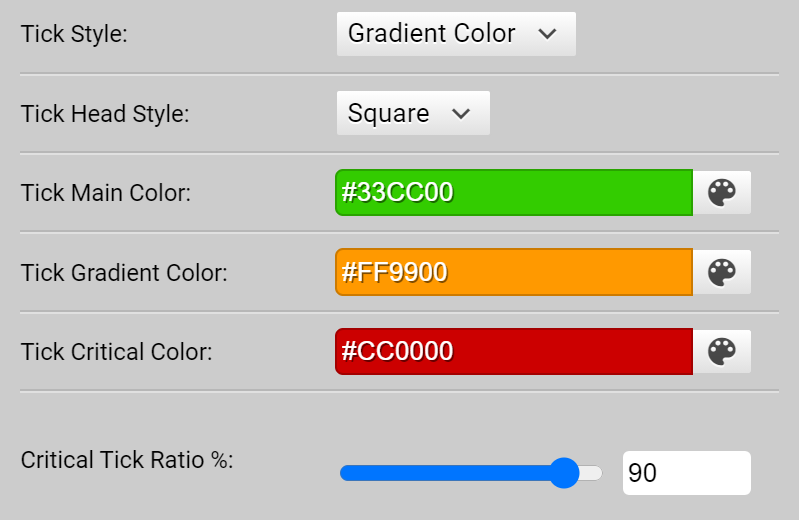
Task: Focus the ratio input showing 90
Action: pos(686,473)
